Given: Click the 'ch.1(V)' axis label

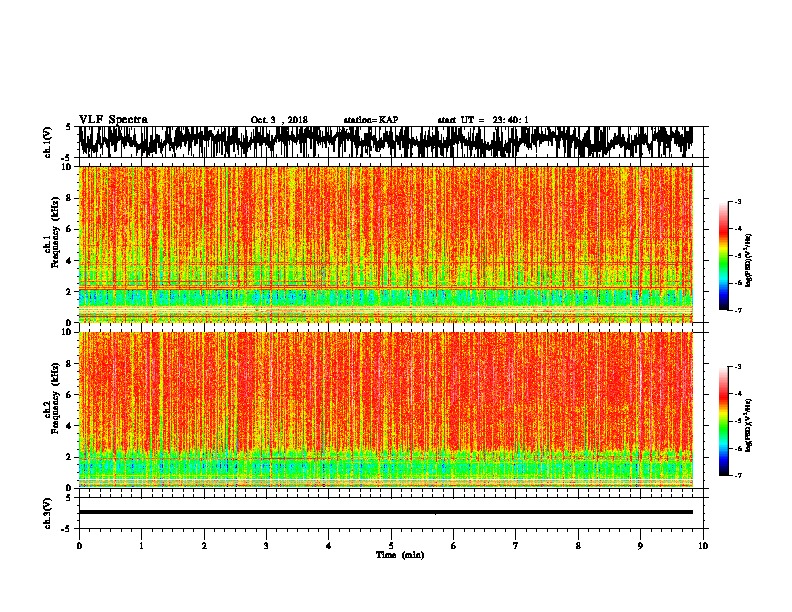Looking at the screenshot, I should point(48,142).
